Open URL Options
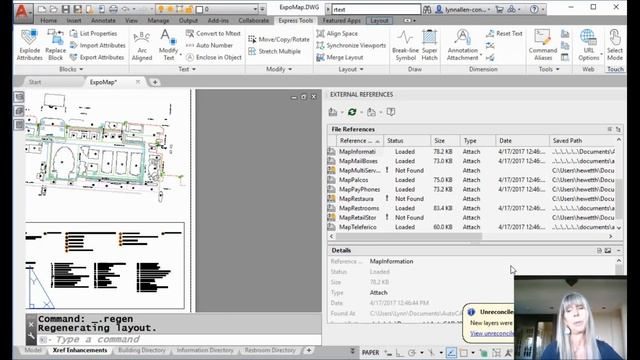This screenshot has height=360, width=640. click(x=589, y=45)
